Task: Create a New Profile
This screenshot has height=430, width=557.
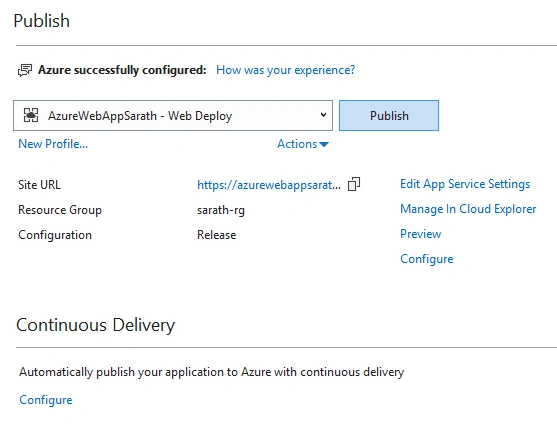Action: point(53,144)
